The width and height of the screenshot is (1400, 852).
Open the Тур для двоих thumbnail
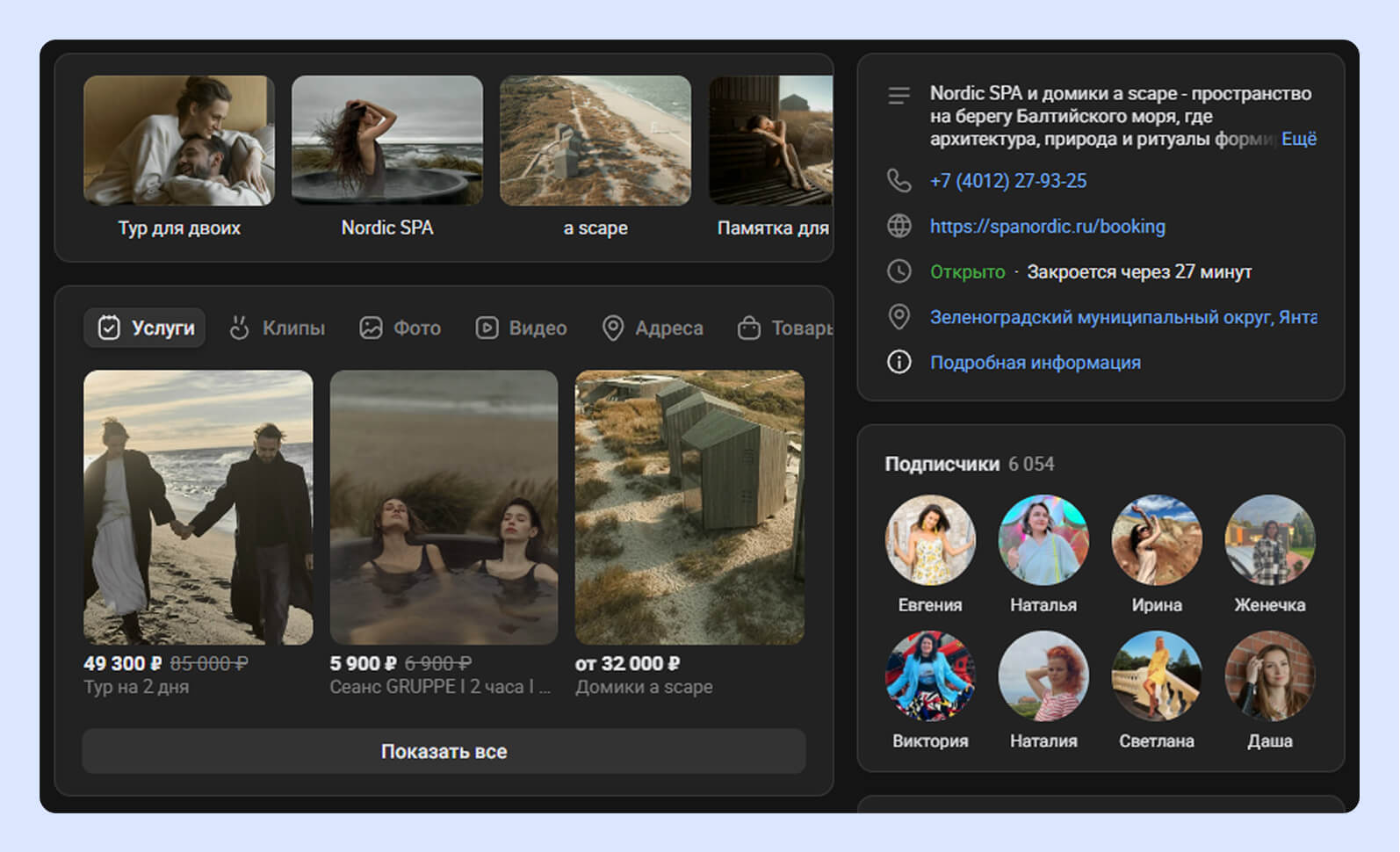179,141
